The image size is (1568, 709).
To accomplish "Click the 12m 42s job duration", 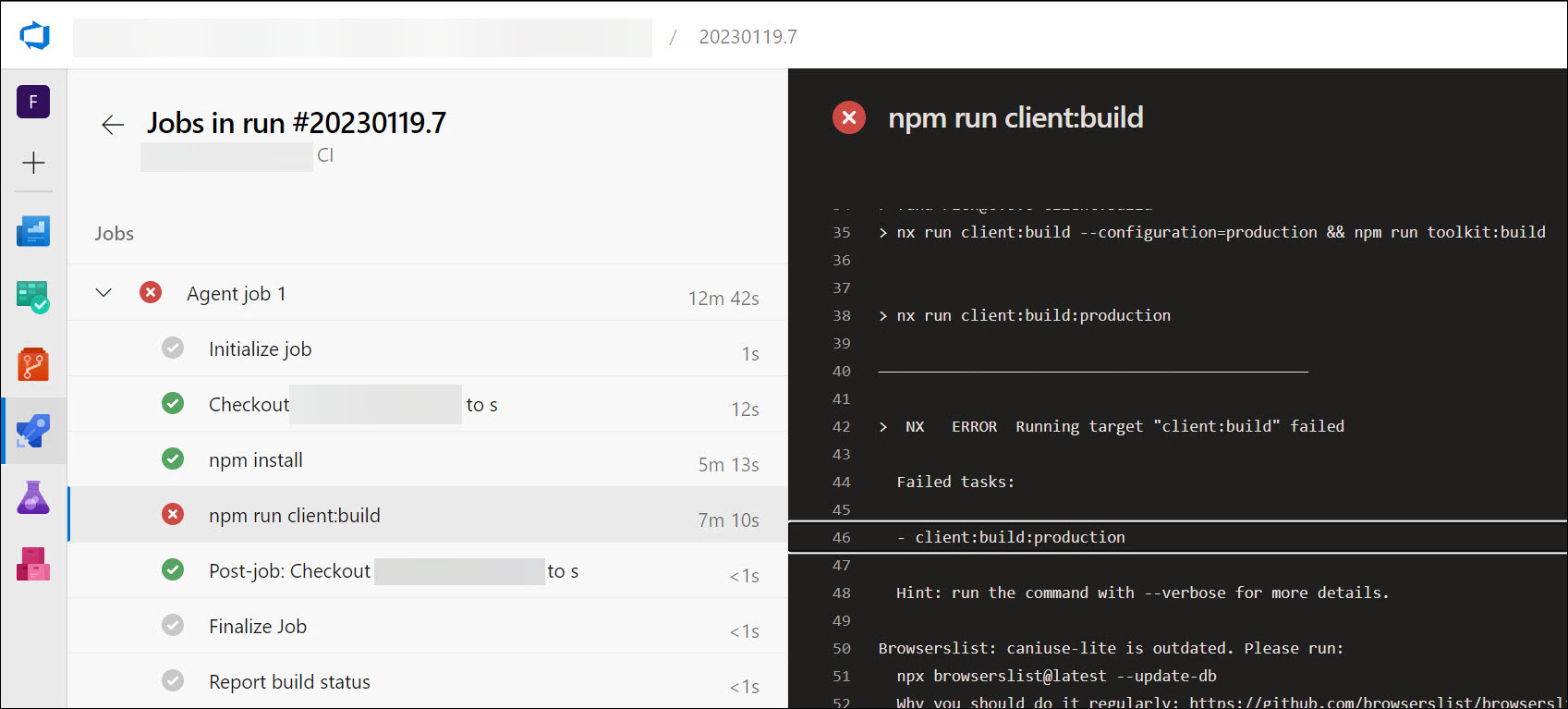I will [x=723, y=299].
